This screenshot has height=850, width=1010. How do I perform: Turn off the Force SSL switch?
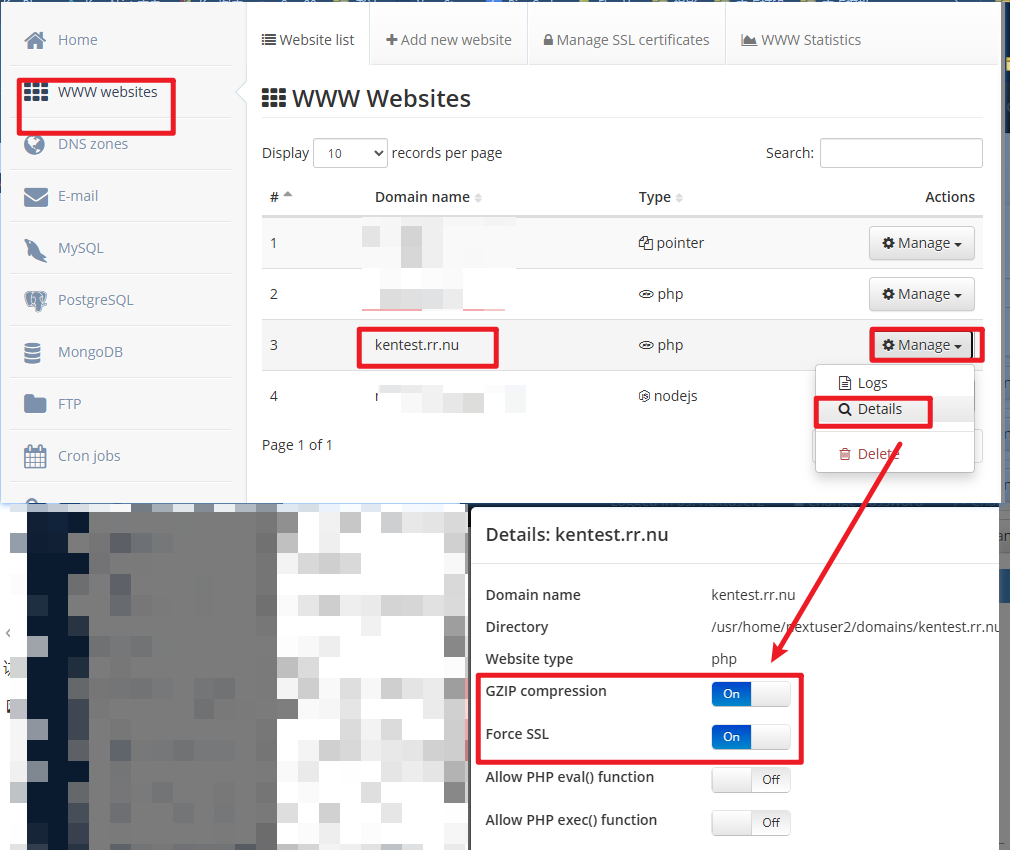click(x=750, y=736)
